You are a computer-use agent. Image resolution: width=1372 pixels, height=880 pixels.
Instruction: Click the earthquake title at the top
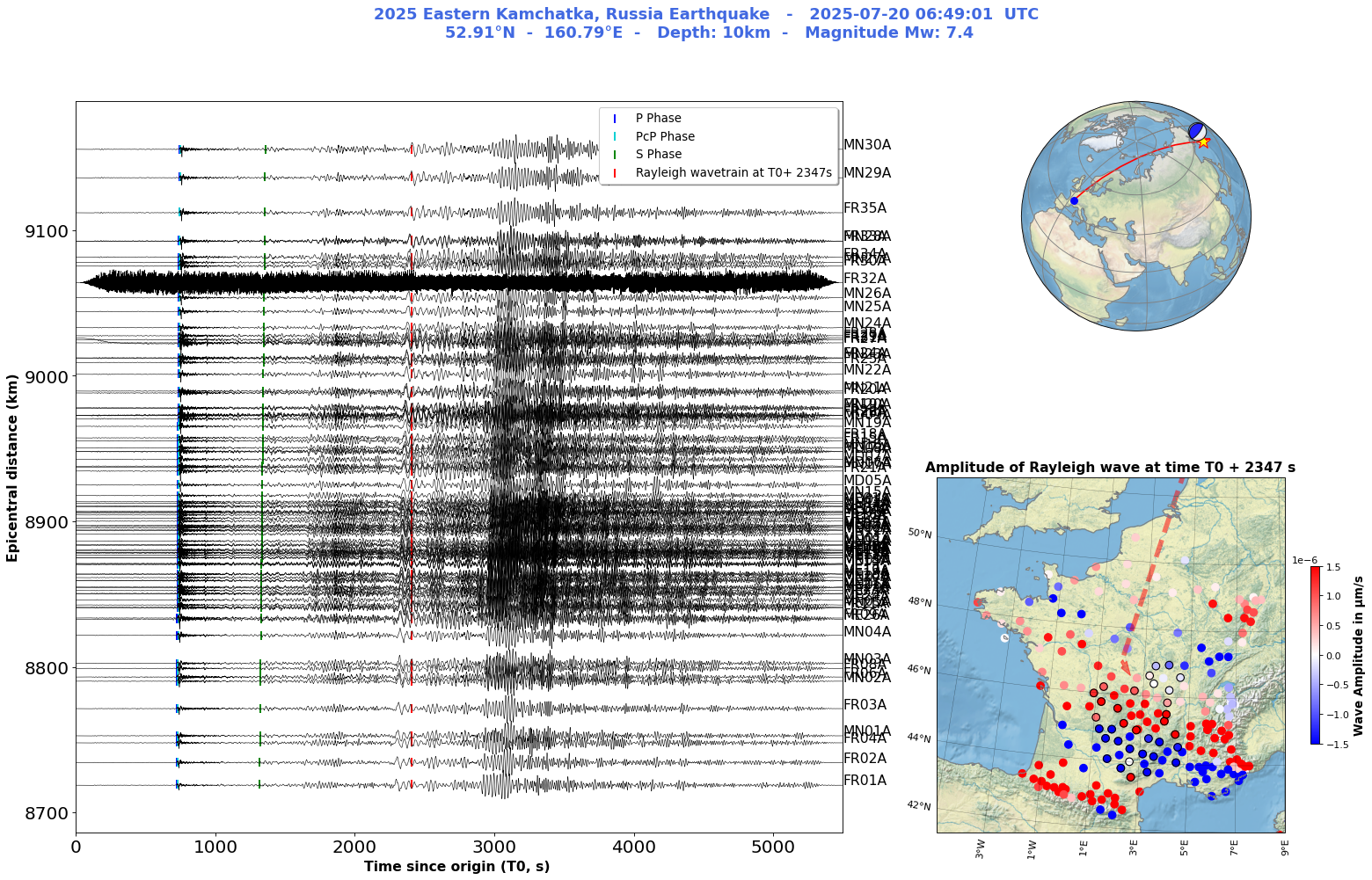click(x=706, y=24)
